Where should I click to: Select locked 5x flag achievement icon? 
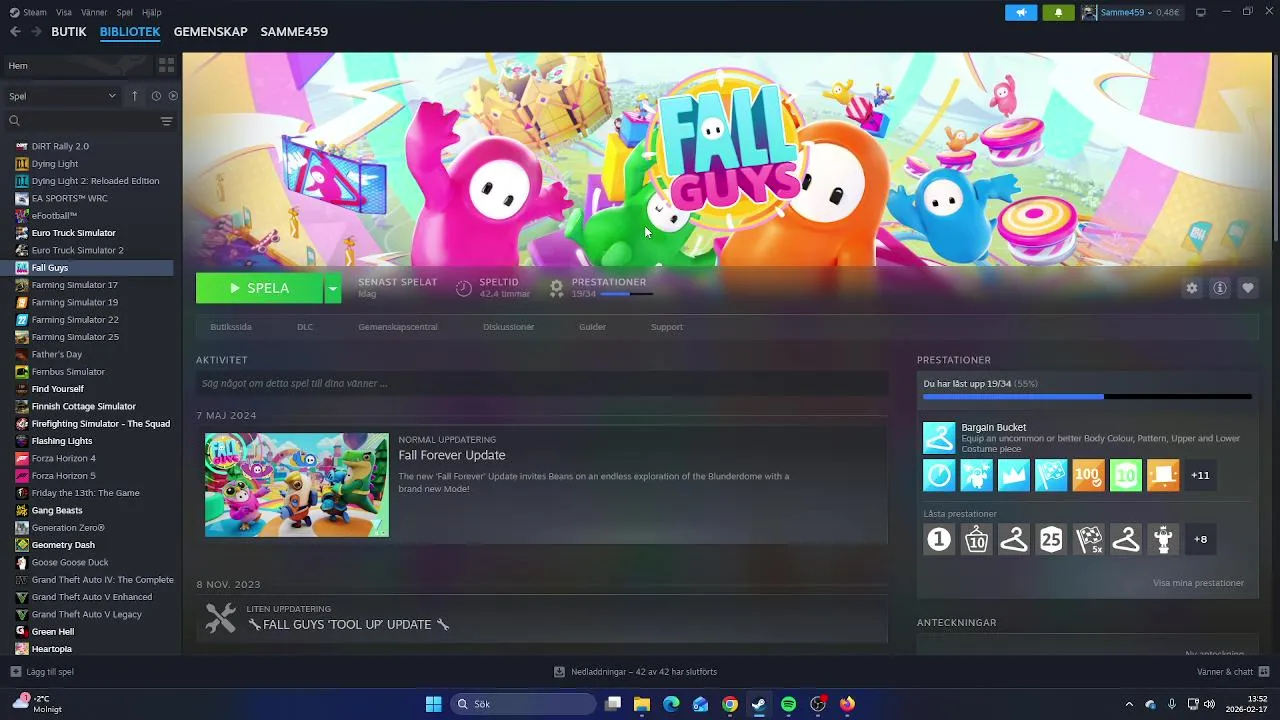(1088, 540)
